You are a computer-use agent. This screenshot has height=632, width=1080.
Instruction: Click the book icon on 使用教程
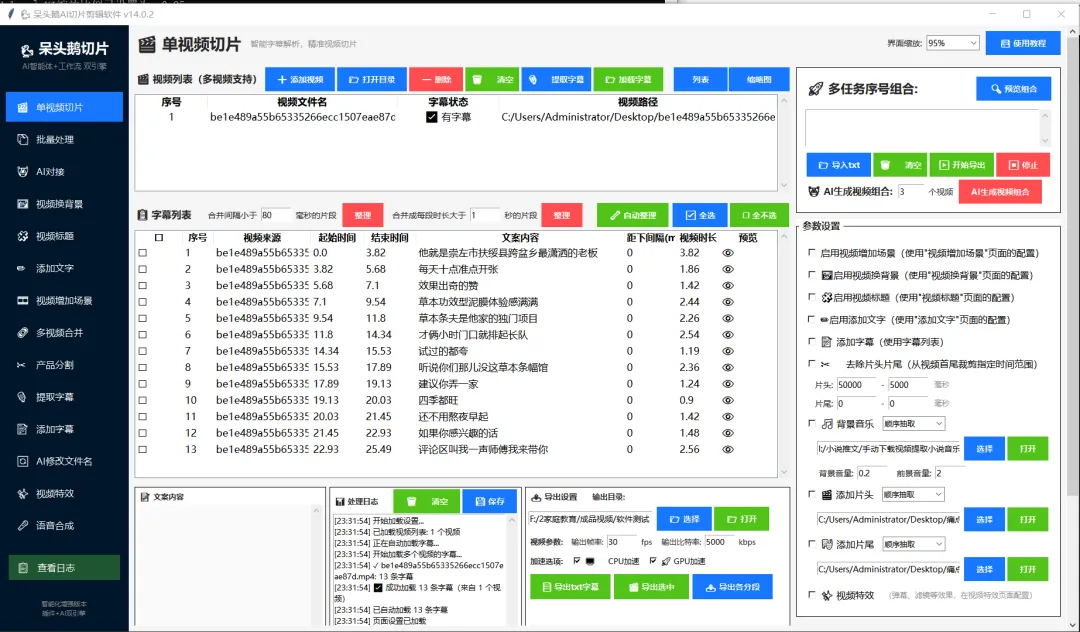[1005, 43]
